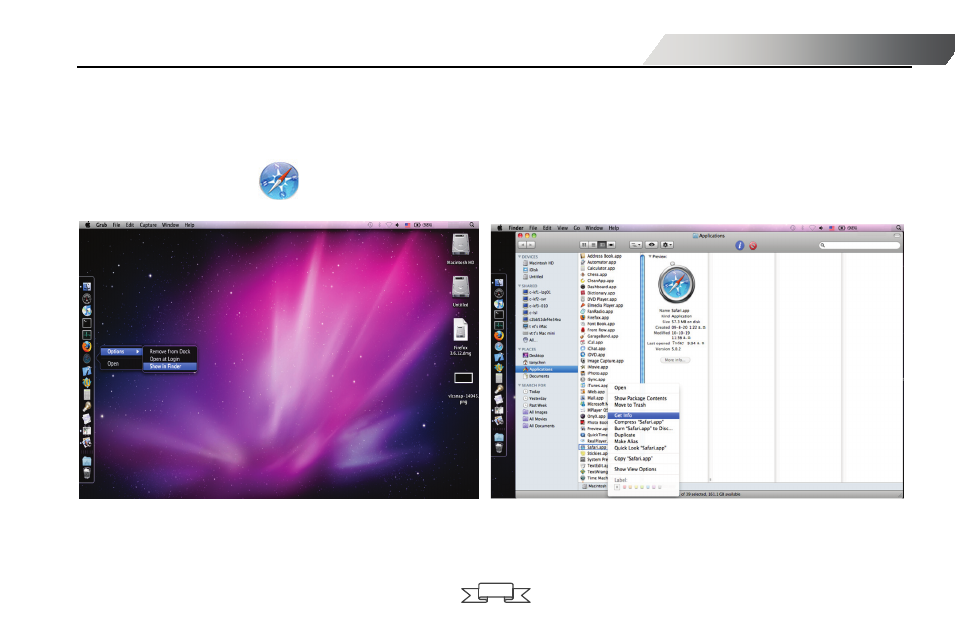Screen dimensions: 955x636
Task: Collapse the DEVICES section in Finder sidebar
Action: click(520, 256)
